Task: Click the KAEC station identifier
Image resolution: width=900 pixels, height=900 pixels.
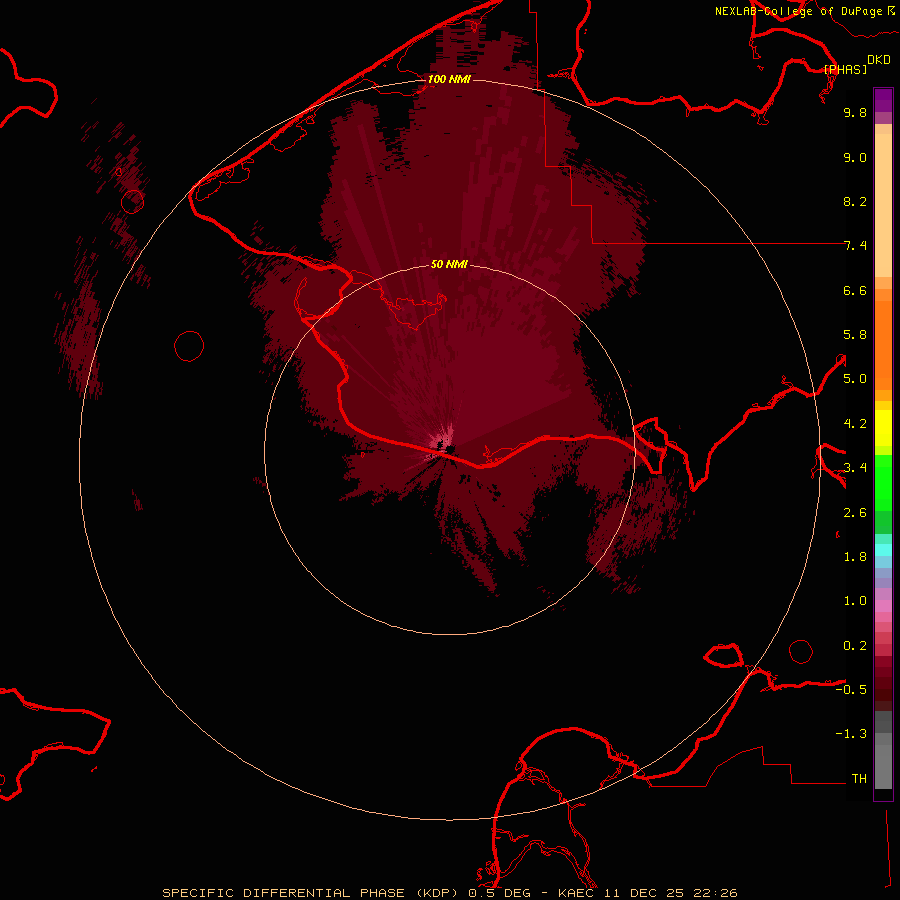Action: coord(577,893)
